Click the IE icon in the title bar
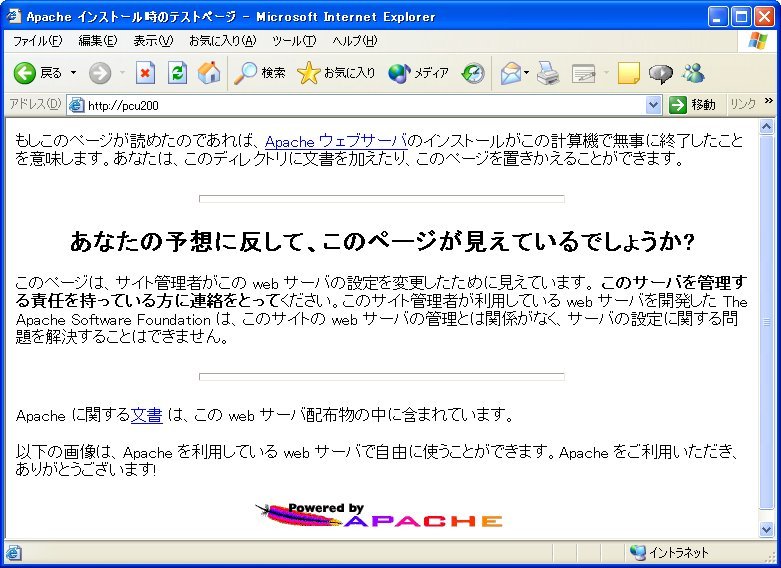Screen dimensions: 781x568 pos(13,16)
